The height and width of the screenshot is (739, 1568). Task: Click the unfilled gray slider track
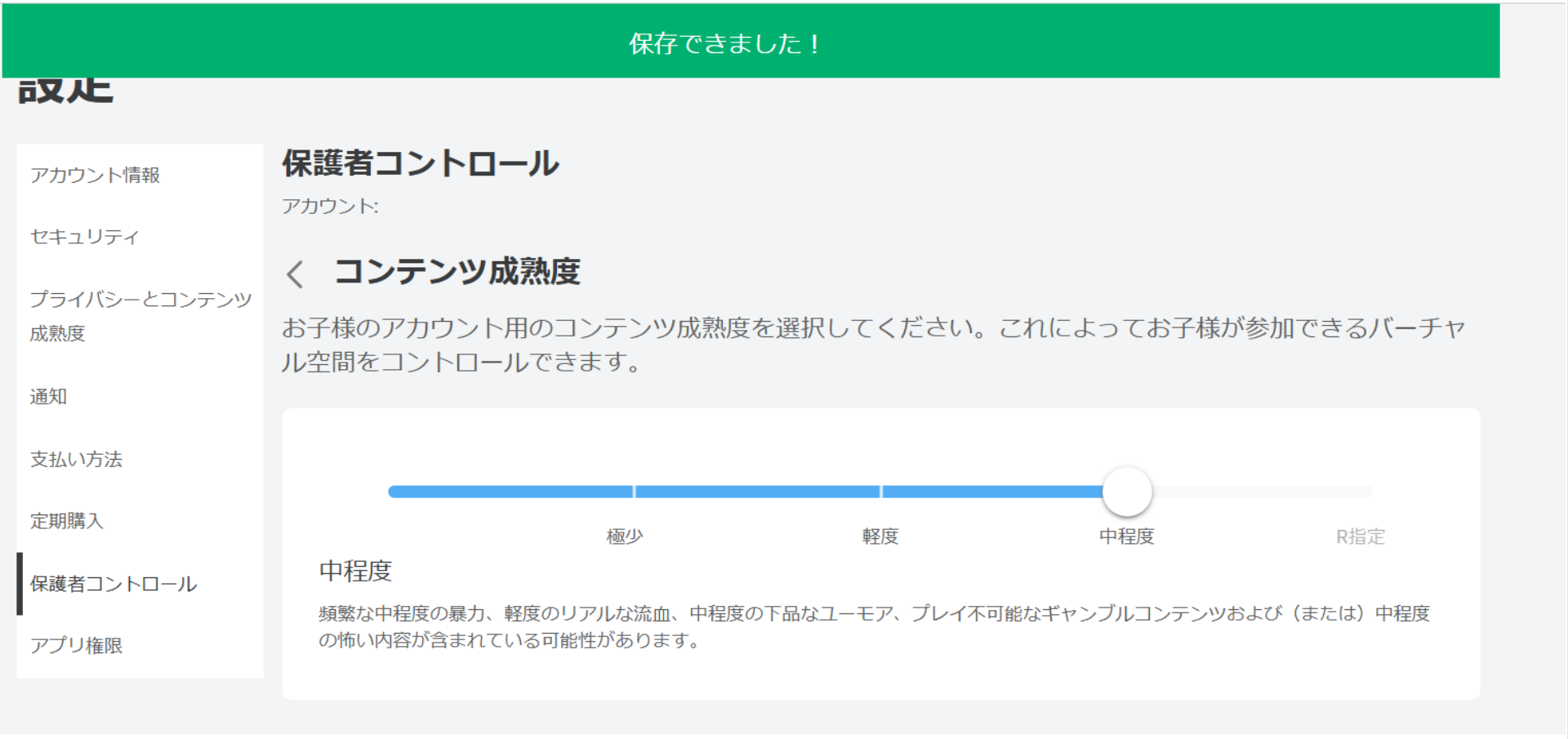coord(1262,492)
